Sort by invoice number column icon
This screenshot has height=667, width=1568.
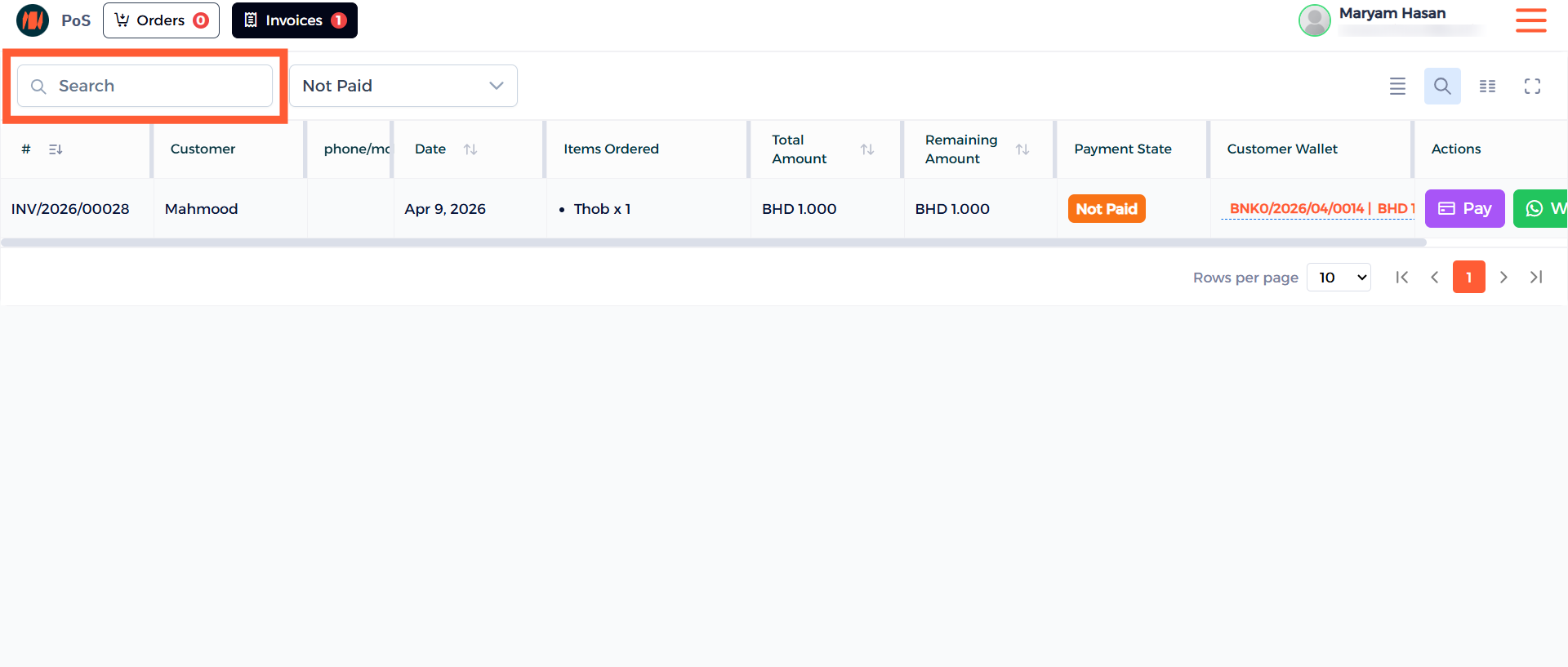[56, 149]
